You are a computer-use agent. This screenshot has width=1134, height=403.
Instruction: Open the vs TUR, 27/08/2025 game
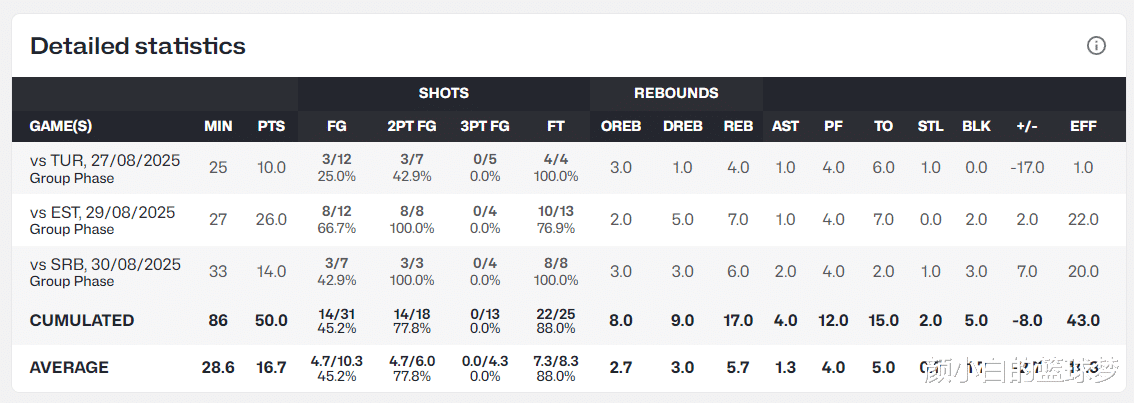(x=105, y=160)
